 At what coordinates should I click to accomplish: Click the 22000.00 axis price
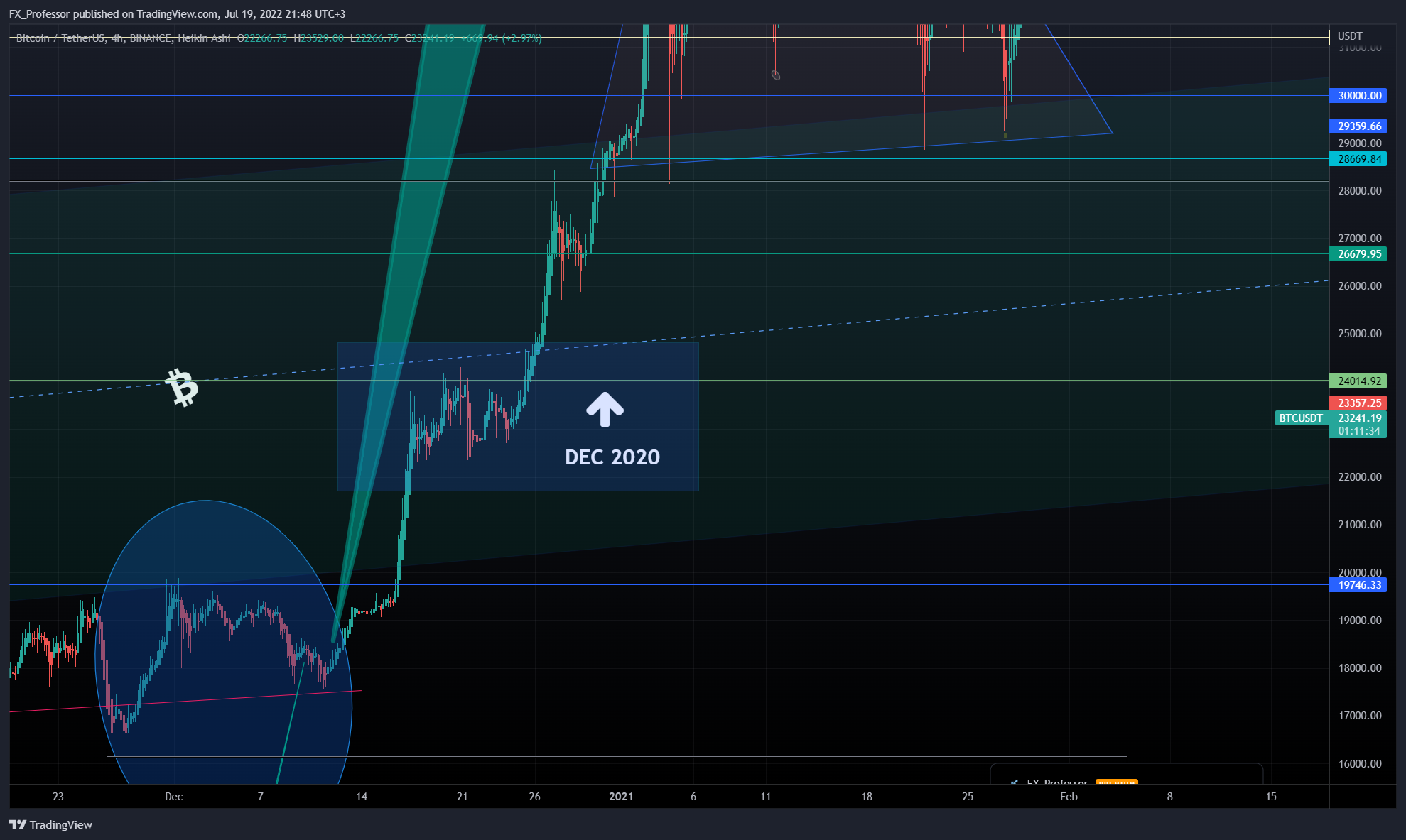[x=1360, y=476]
